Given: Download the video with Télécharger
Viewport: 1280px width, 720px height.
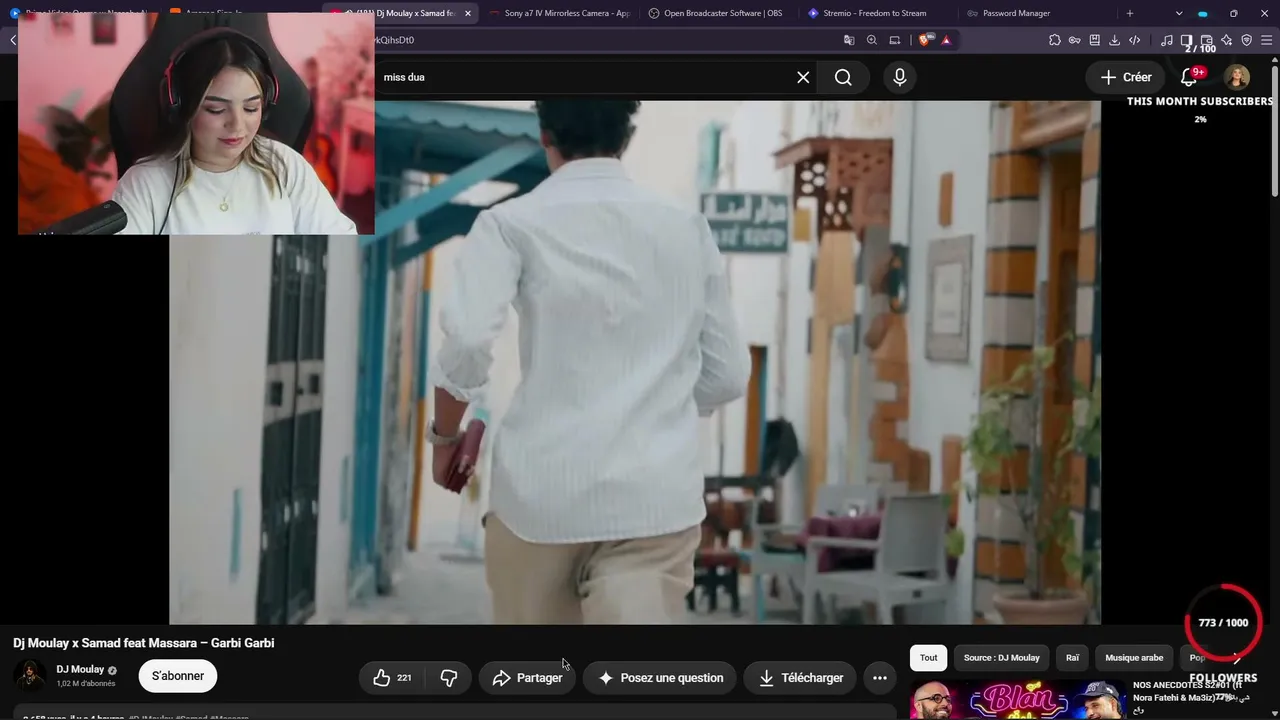Looking at the screenshot, I should [801, 678].
